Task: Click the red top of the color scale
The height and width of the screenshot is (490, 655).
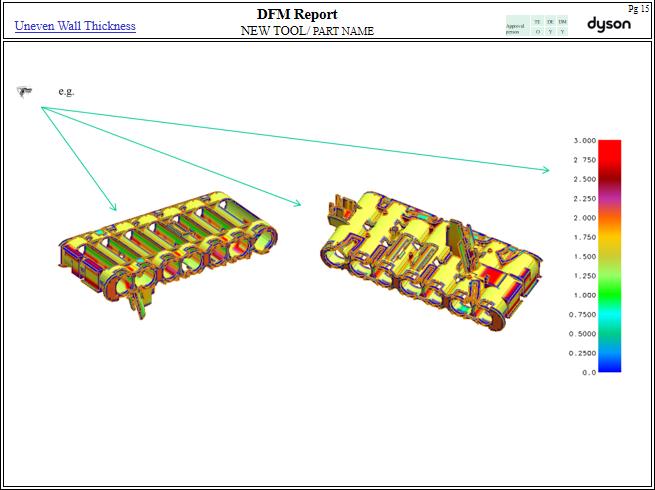Action: point(609,146)
